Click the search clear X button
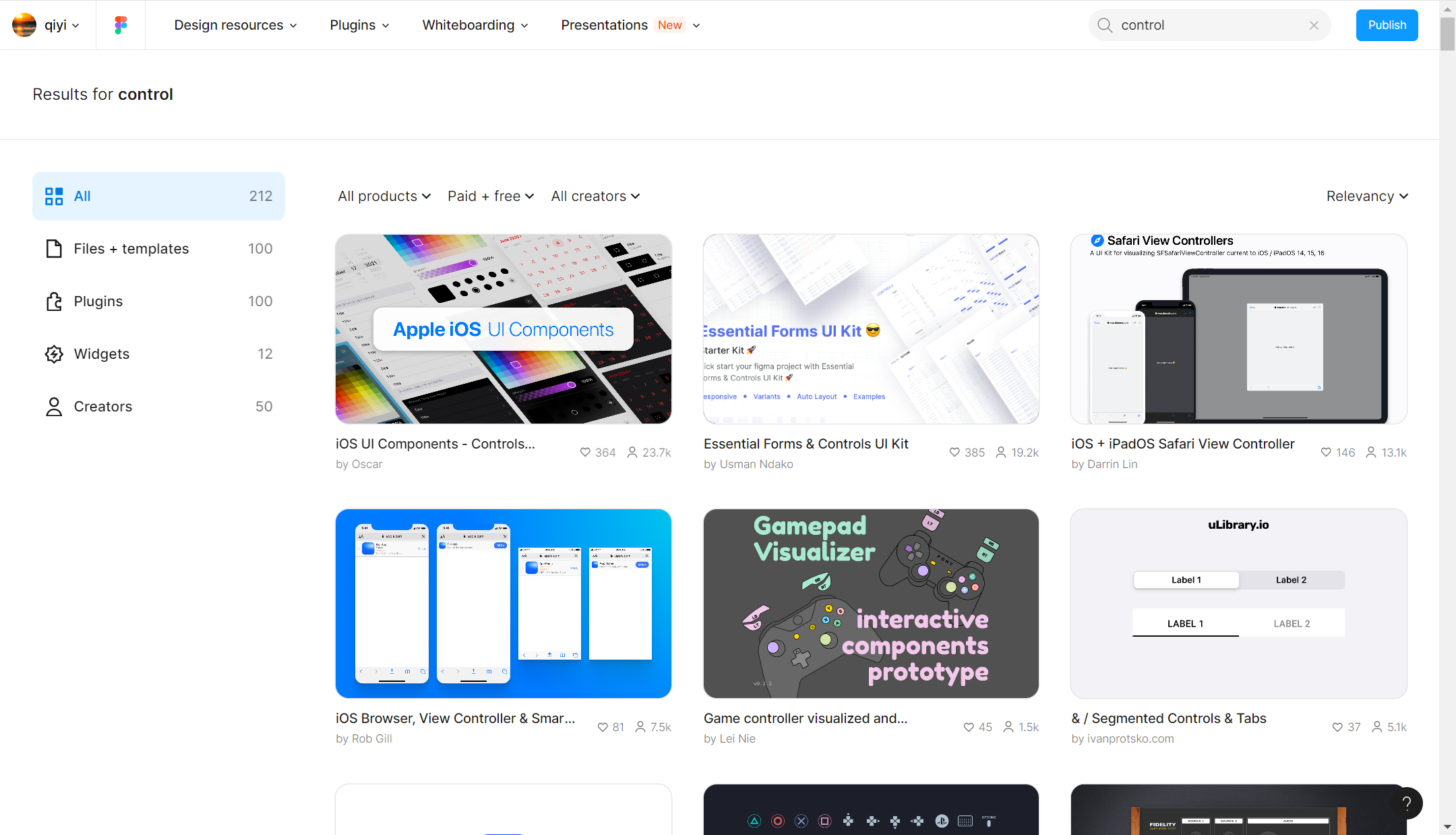Screen dimensions: 1456x835 point(1314,25)
